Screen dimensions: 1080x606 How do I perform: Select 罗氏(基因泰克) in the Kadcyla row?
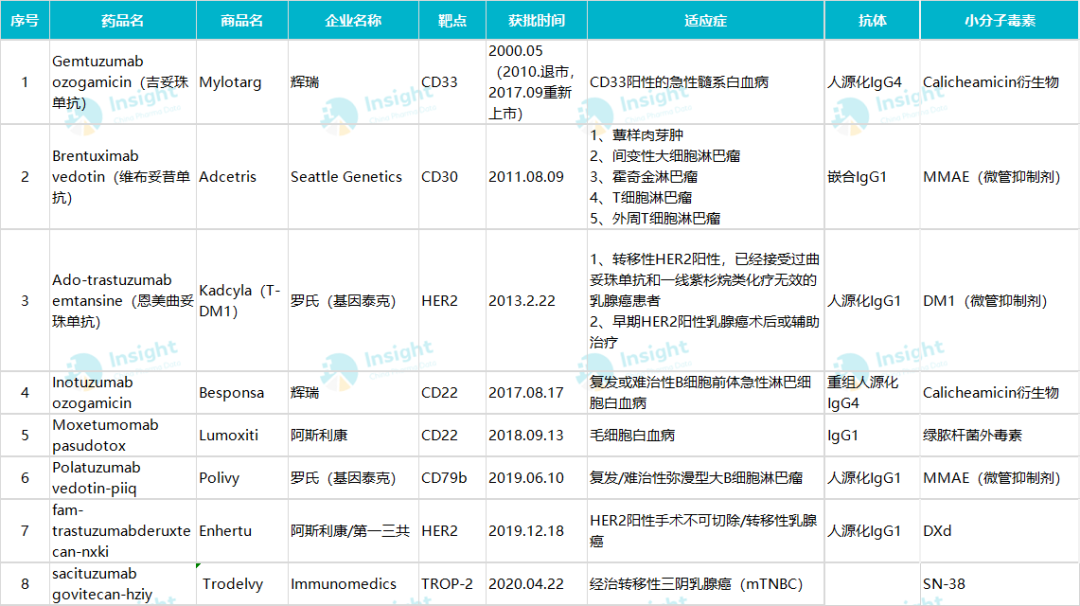[353, 301]
